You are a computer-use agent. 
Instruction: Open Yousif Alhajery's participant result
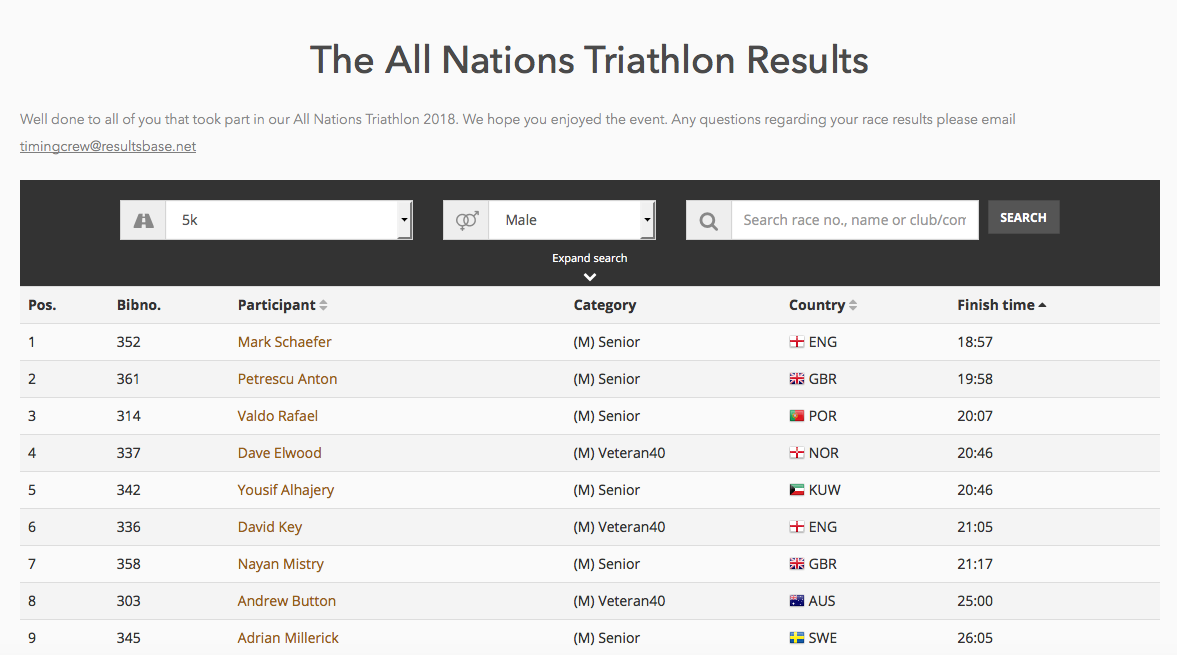point(286,490)
